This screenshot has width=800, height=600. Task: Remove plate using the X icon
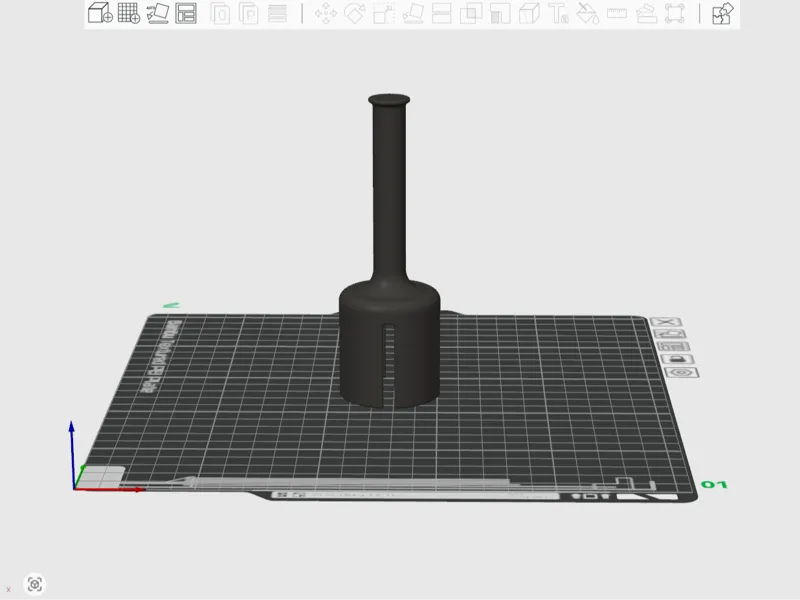click(666, 322)
